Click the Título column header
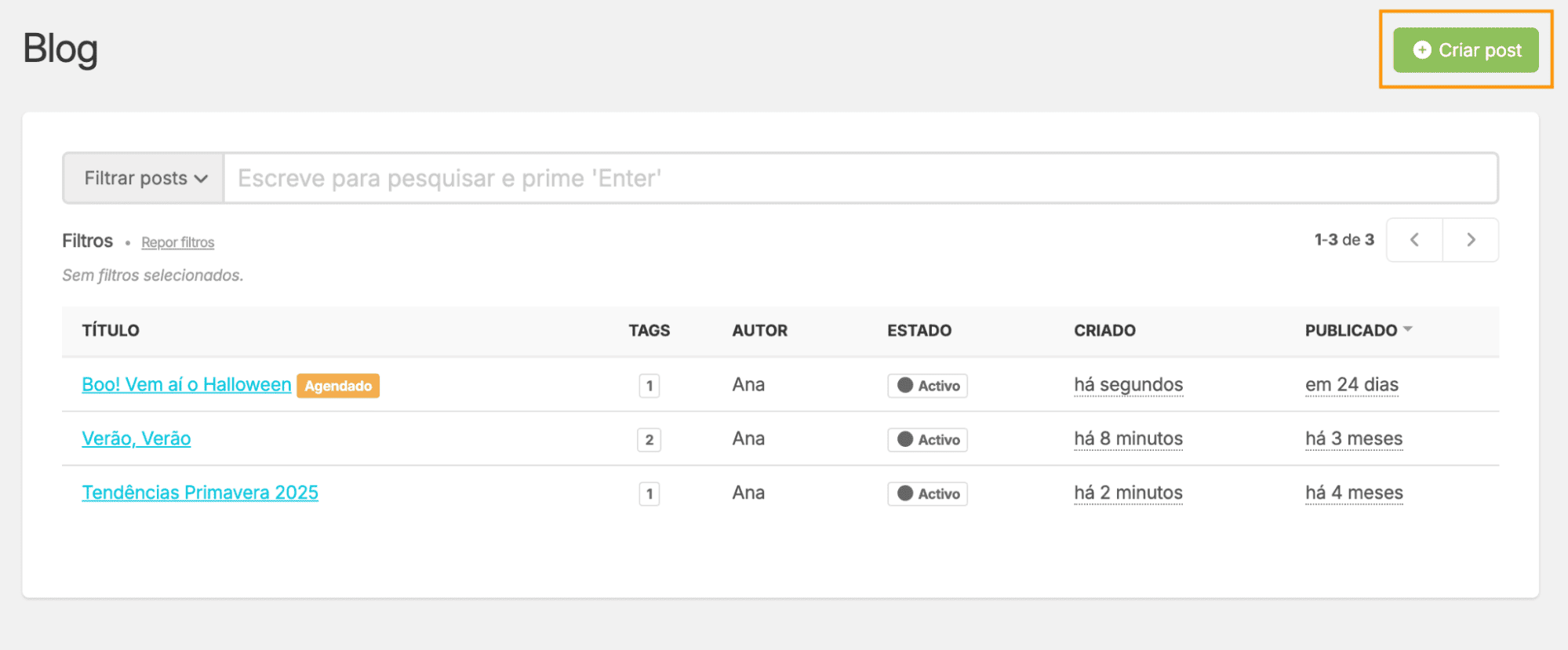 (x=111, y=331)
